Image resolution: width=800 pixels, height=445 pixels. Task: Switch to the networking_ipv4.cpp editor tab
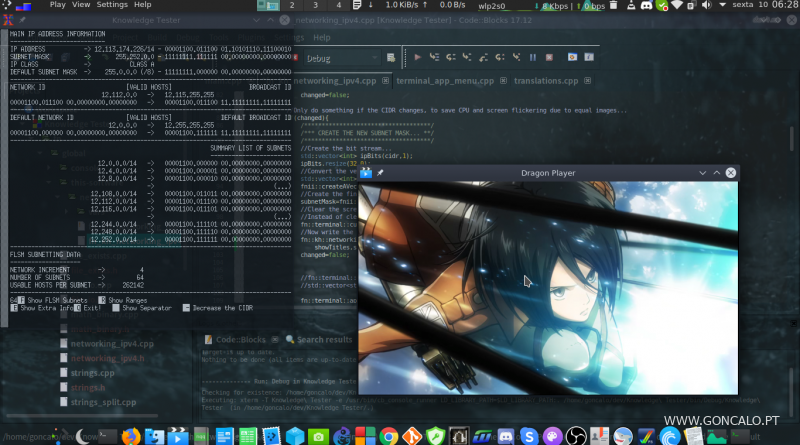(x=335, y=81)
